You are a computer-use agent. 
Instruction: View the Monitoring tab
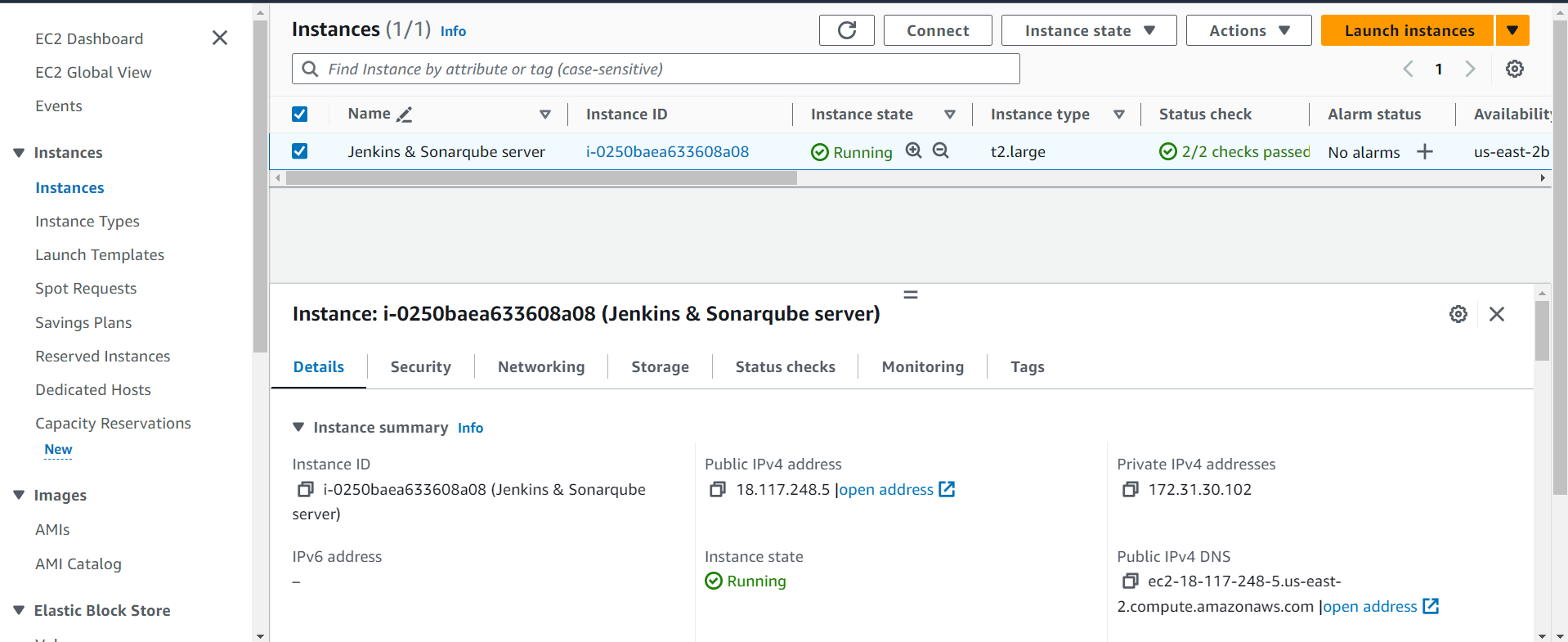(x=922, y=367)
